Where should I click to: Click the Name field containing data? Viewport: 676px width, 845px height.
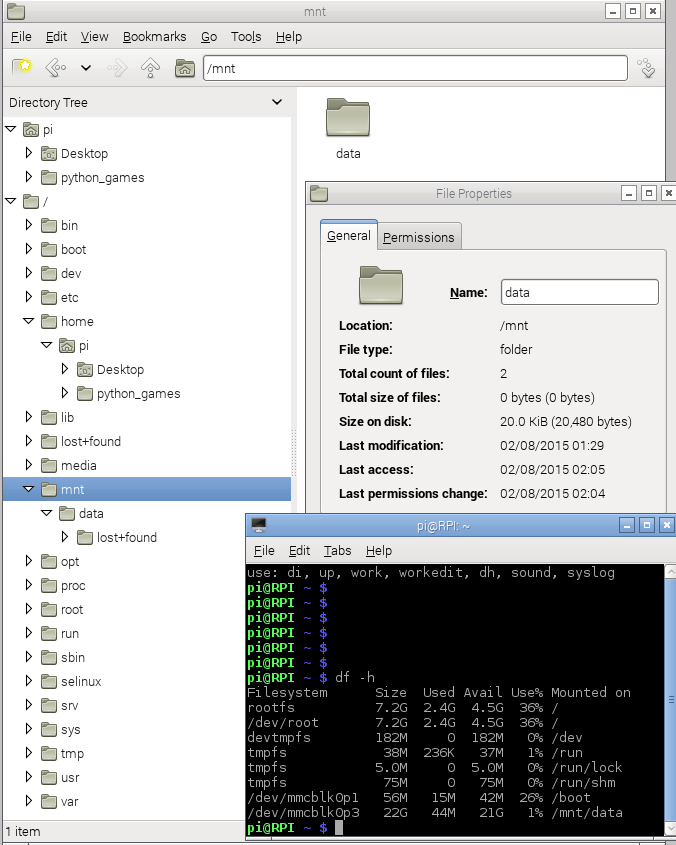tap(579, 292)
